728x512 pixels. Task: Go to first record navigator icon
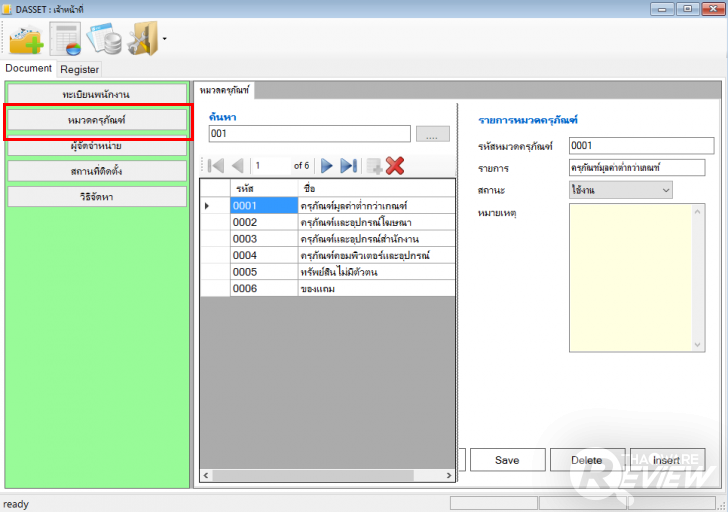(x=216, y=166)
